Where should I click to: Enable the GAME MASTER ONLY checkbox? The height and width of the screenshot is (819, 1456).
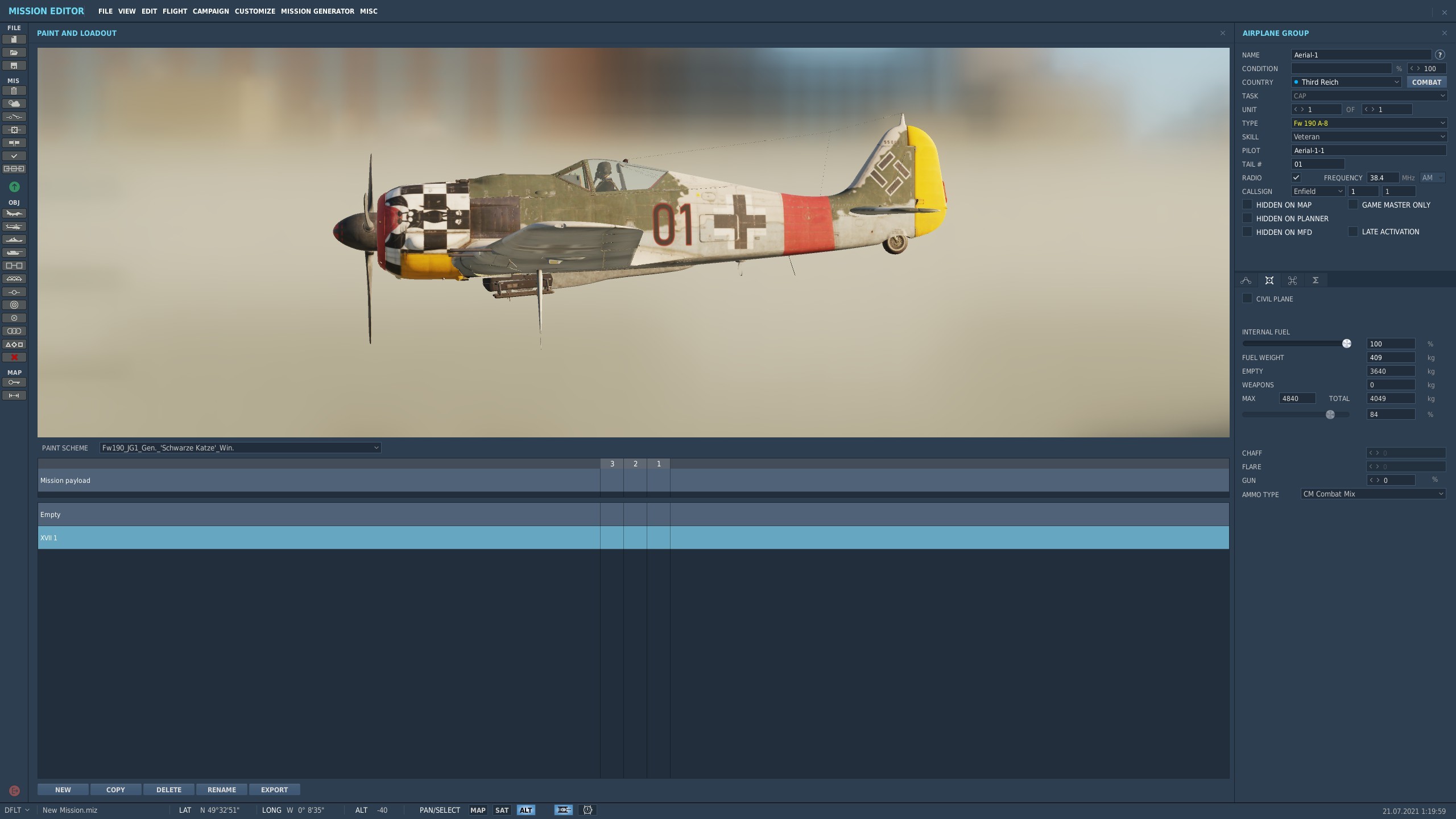[x=1353, y=204]
